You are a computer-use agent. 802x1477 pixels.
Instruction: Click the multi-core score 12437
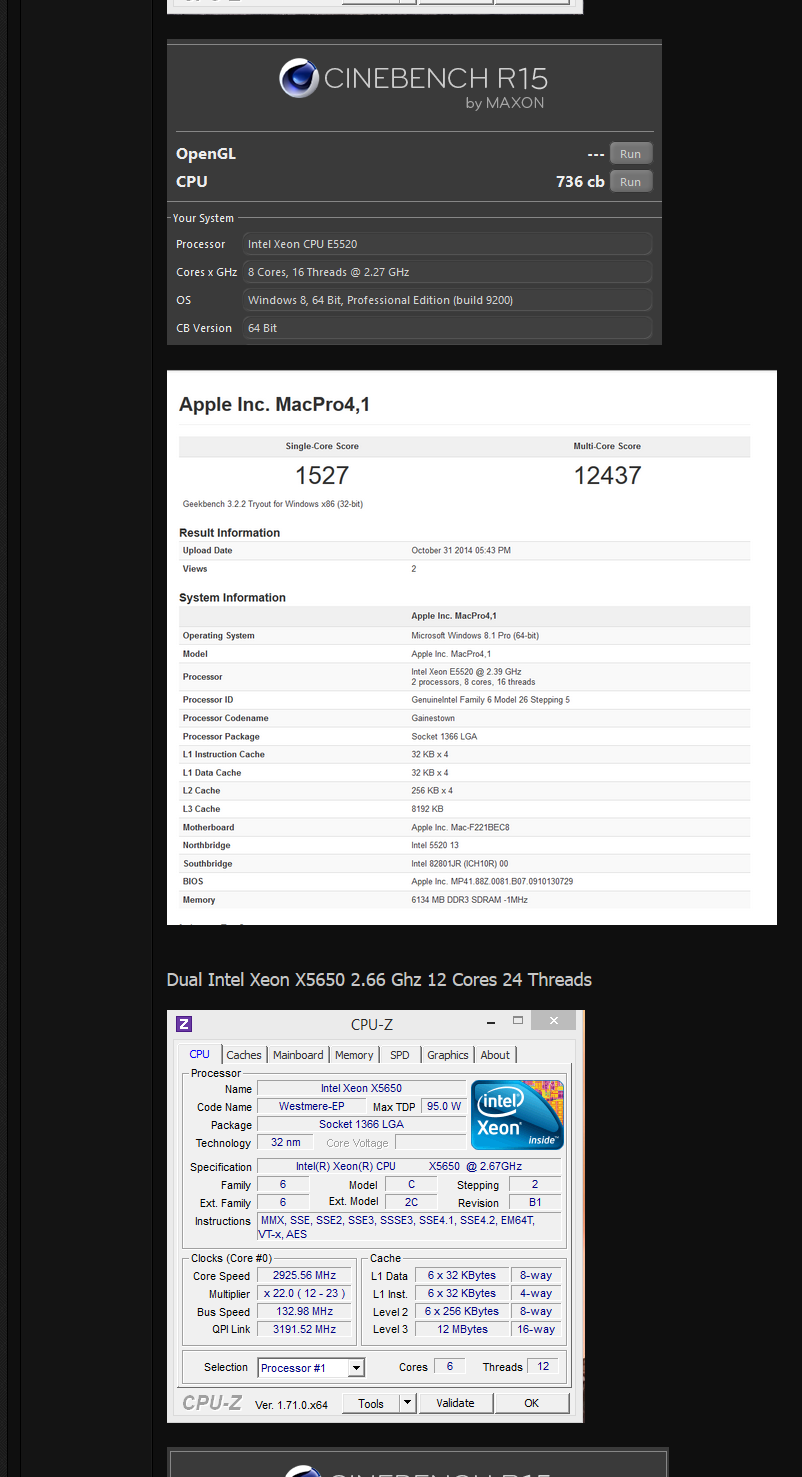point(607,475)
